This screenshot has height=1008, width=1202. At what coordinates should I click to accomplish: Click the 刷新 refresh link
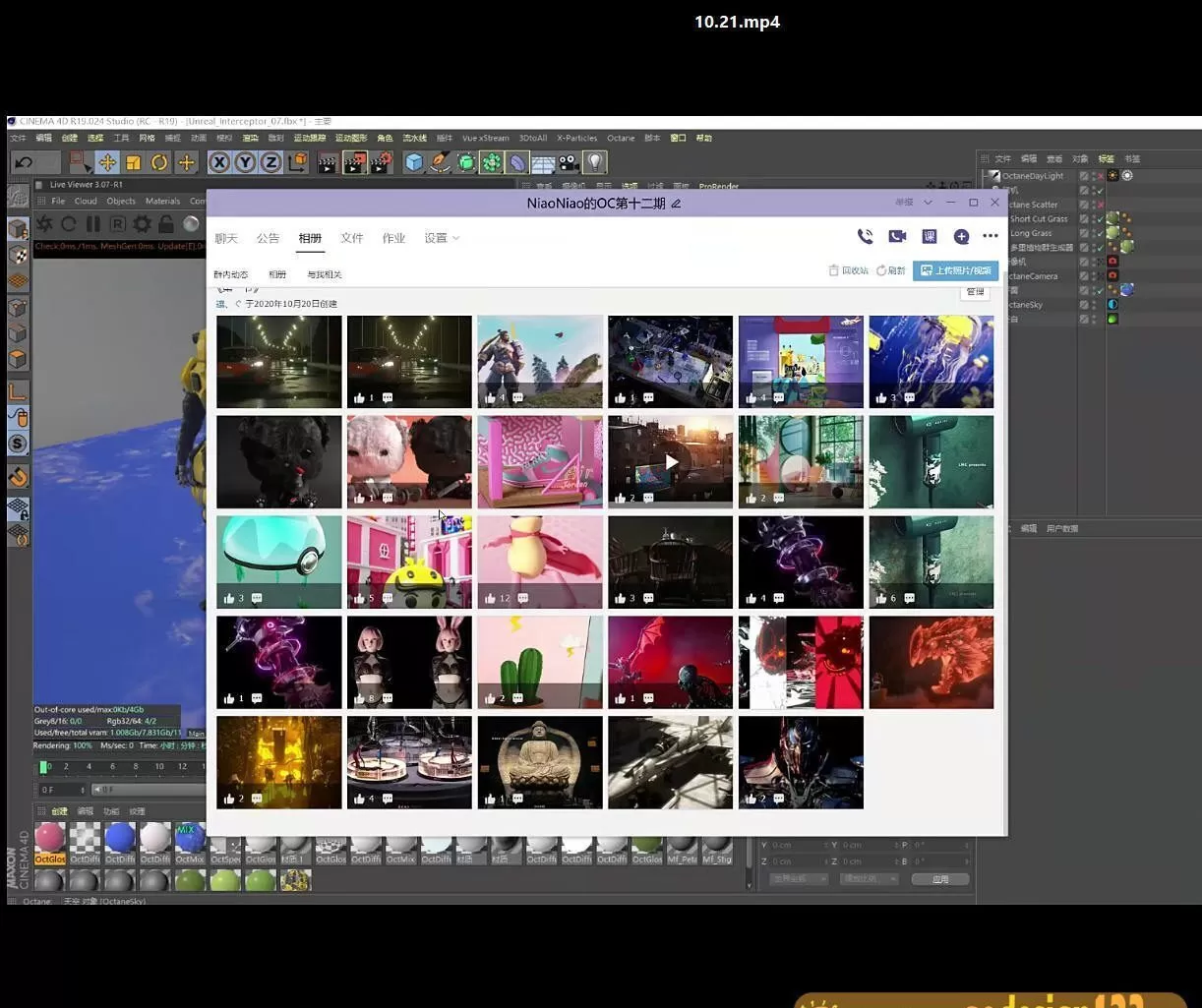891,270
